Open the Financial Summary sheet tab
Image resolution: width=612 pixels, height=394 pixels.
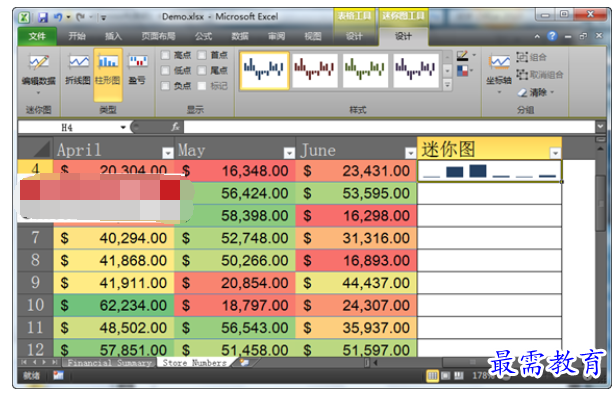point(109,363)
